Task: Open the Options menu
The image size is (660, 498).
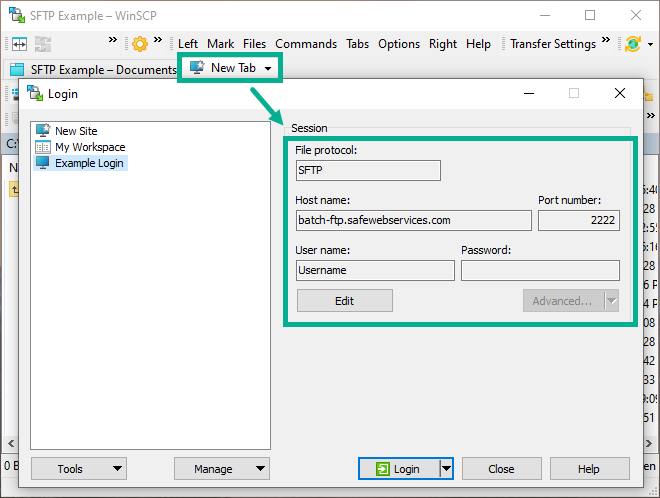Action: click(399, 44)
